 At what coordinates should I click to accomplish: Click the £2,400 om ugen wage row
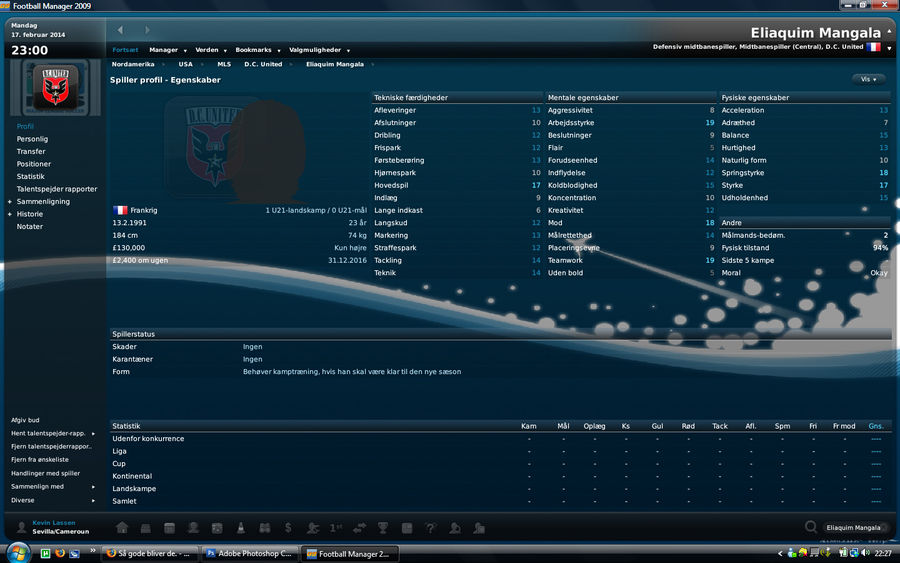239,261
